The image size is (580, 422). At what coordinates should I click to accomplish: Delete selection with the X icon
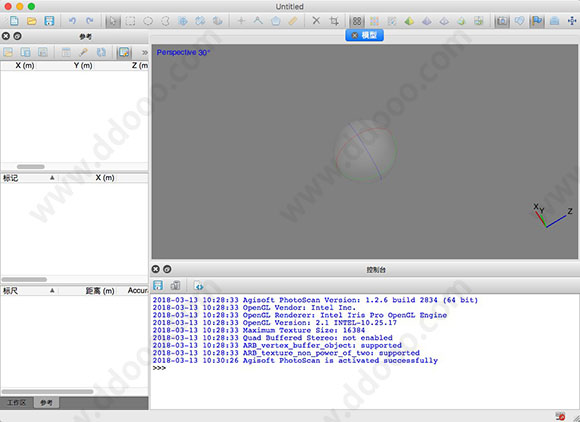click(316, 21)
